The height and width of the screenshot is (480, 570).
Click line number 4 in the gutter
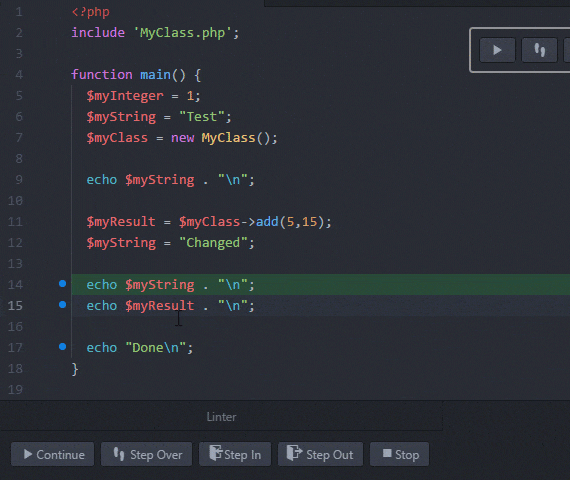(x=19, y=75)
